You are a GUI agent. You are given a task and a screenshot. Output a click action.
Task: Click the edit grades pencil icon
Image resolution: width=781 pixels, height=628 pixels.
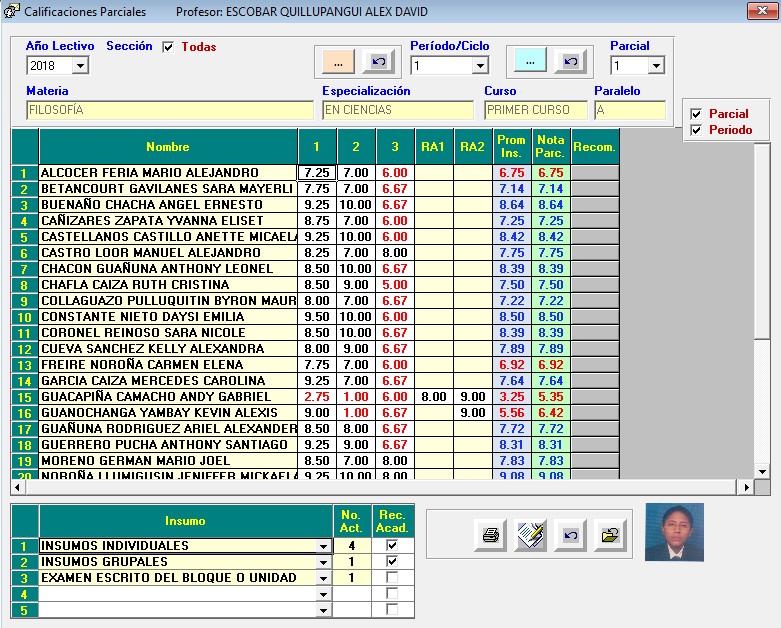tap(530, 535)
